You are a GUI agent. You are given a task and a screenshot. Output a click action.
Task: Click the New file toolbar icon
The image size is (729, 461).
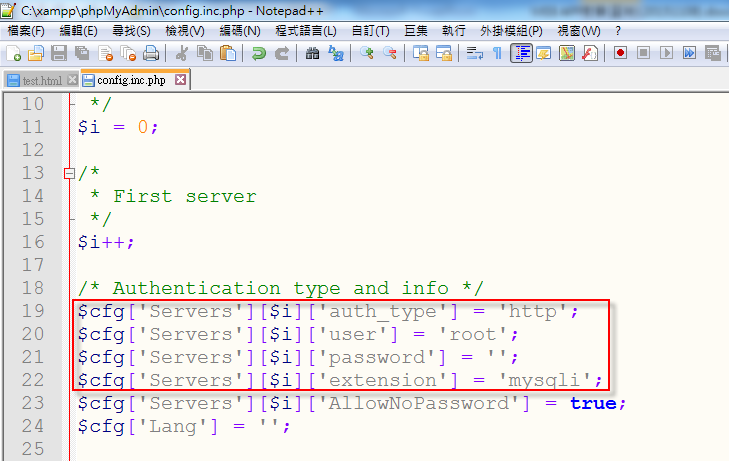click(13, 53)
